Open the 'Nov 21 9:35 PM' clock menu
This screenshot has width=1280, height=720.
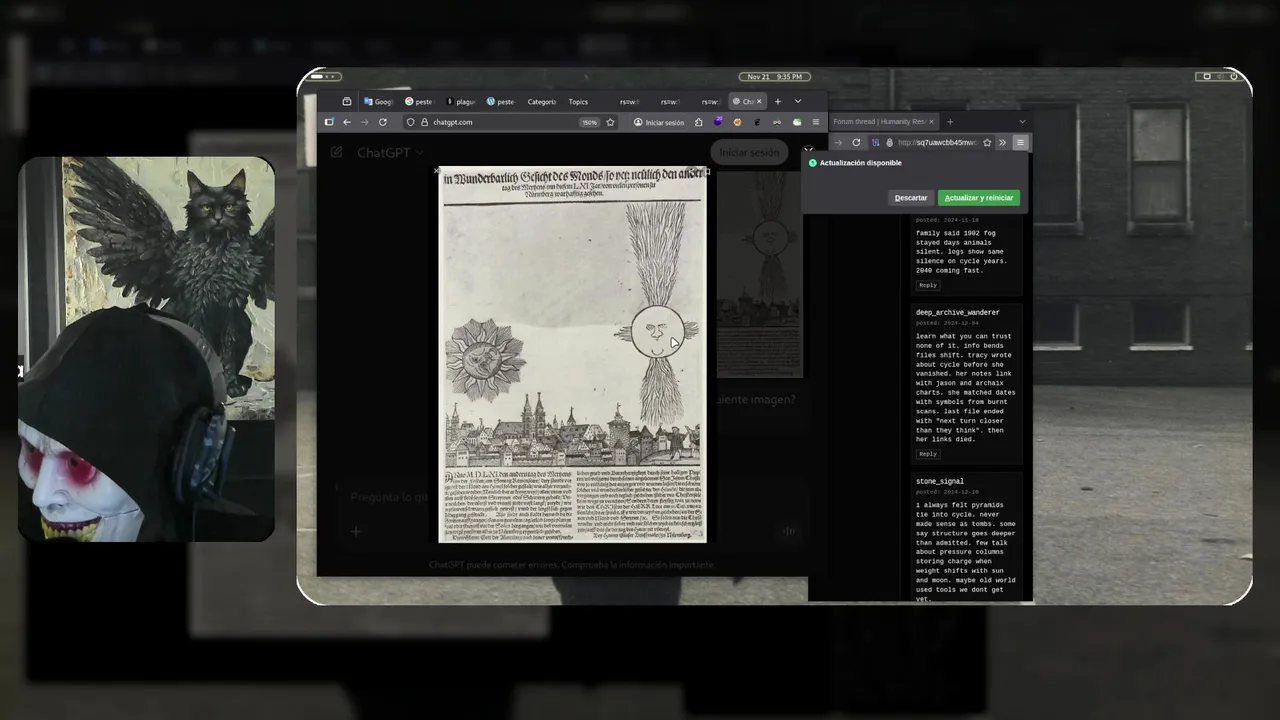[775, 77]
